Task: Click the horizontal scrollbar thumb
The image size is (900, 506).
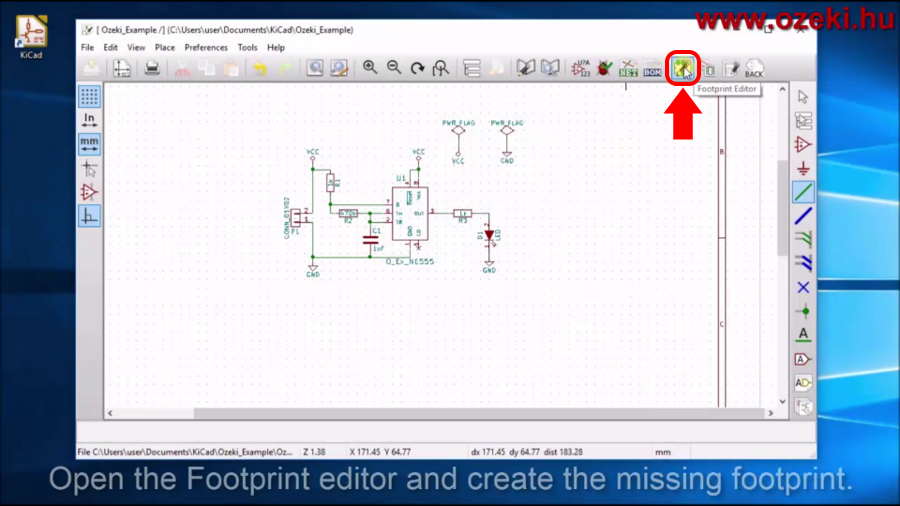Action: (x=478, y=413)
